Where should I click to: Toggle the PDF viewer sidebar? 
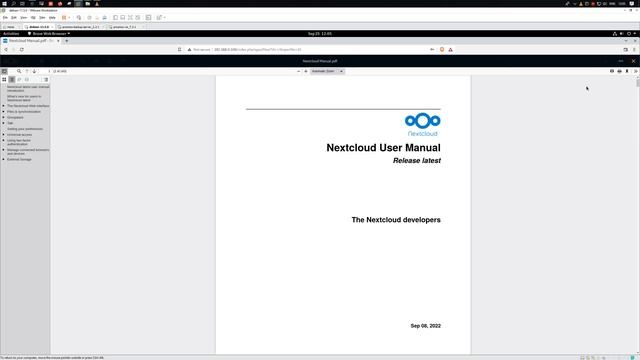4,71
